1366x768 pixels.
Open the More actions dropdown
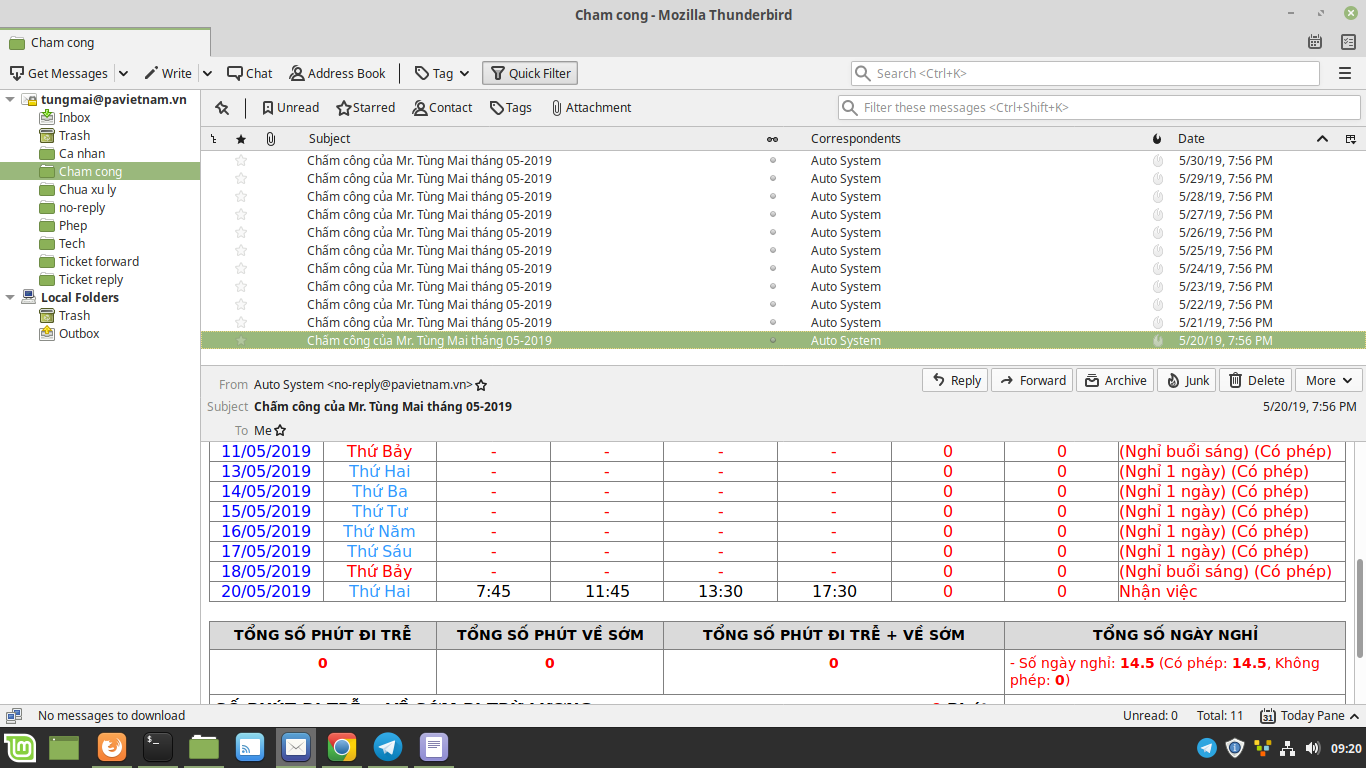(x=1328, y=380)
